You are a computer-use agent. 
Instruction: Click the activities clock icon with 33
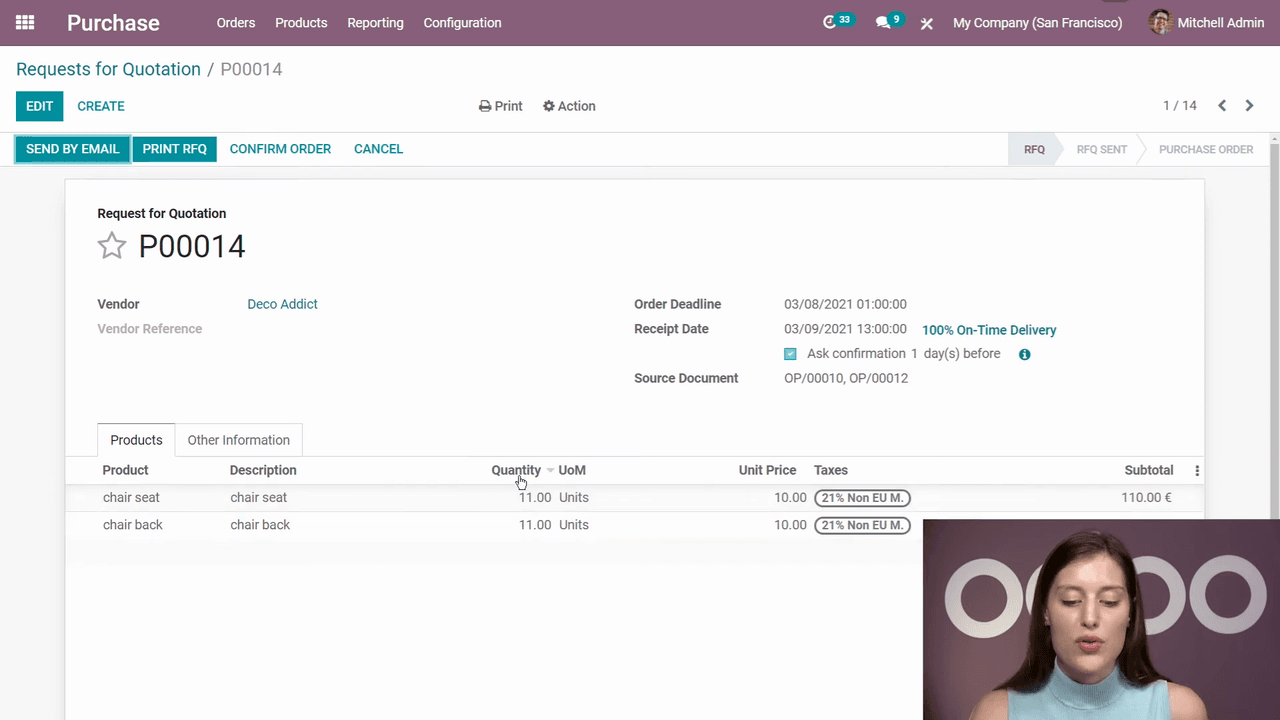[830, 22]
